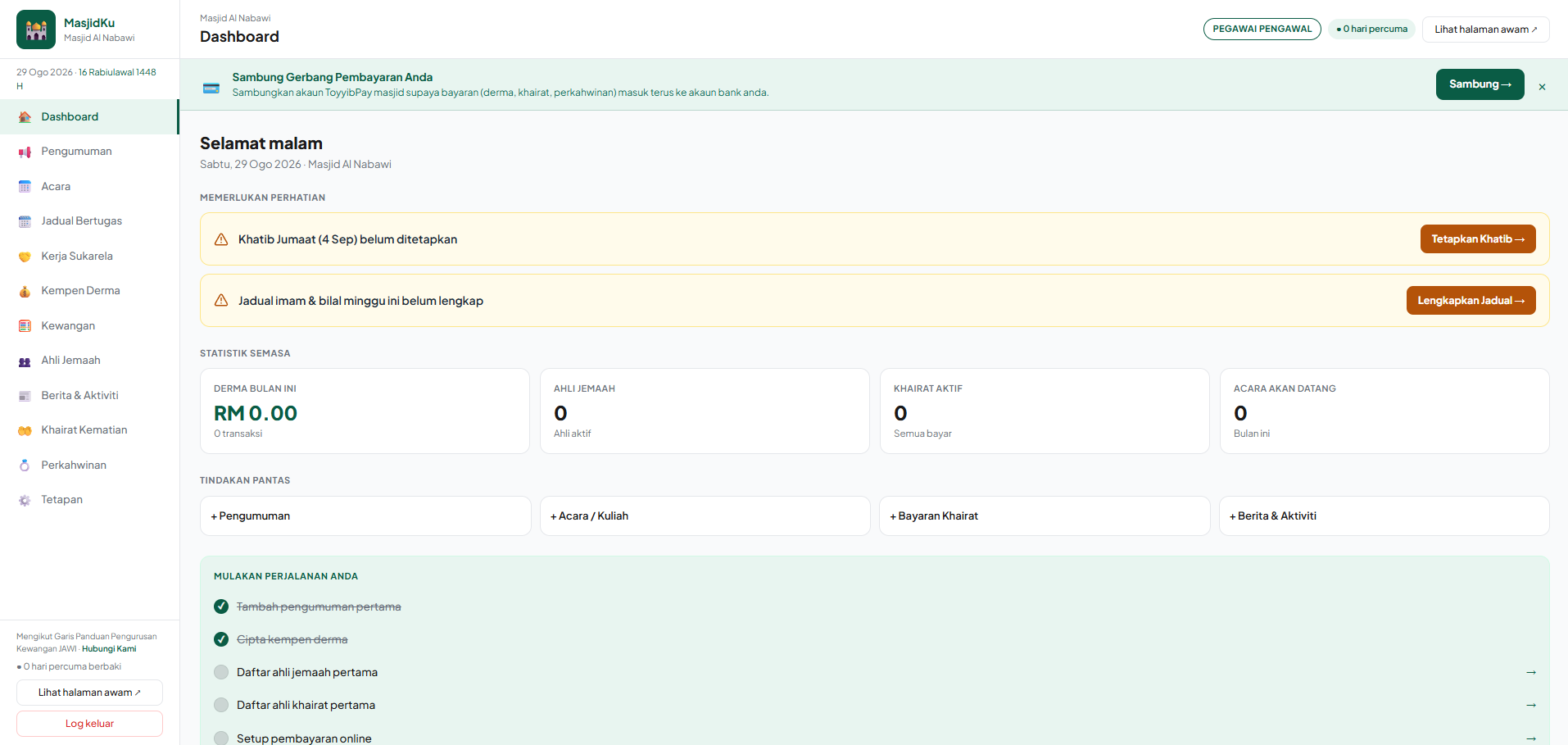This screenshot has width=1568, height=745.
Task: Click the Acara calendar icon
Action: [25, 187]
